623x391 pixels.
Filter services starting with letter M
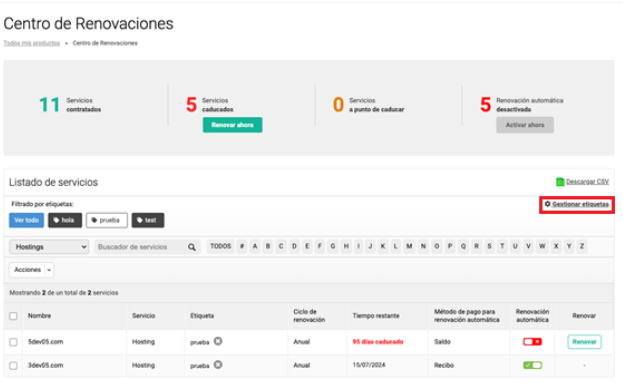tap(409, 246)
